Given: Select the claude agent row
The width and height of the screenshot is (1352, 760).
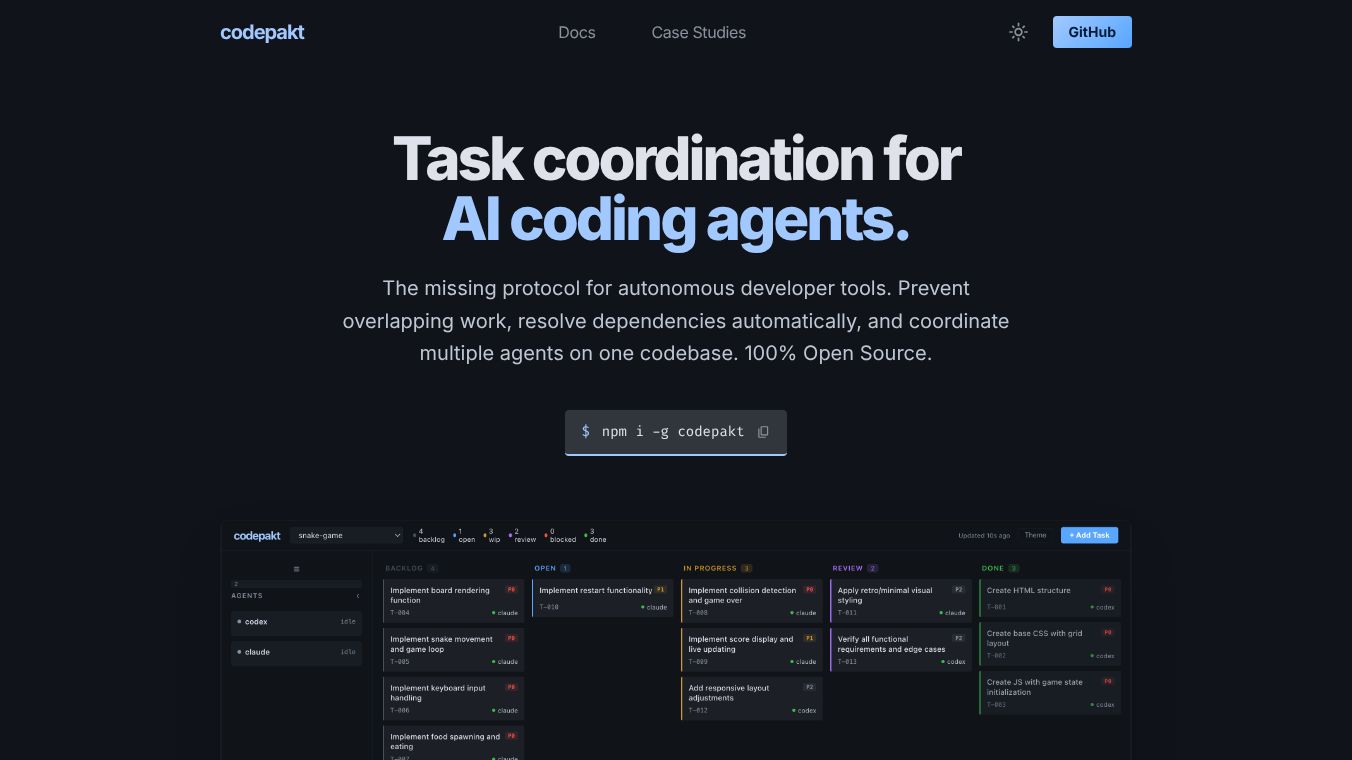Looking at the screenshot, I should coord(297,652).
